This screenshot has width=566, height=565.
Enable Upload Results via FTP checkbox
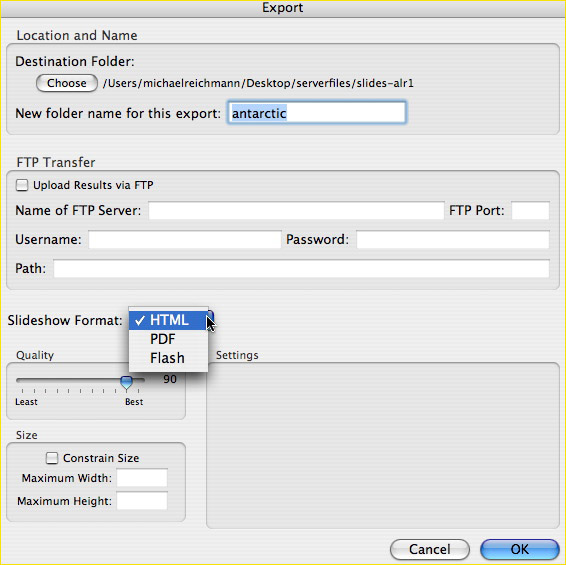click(x=22, y=185)
